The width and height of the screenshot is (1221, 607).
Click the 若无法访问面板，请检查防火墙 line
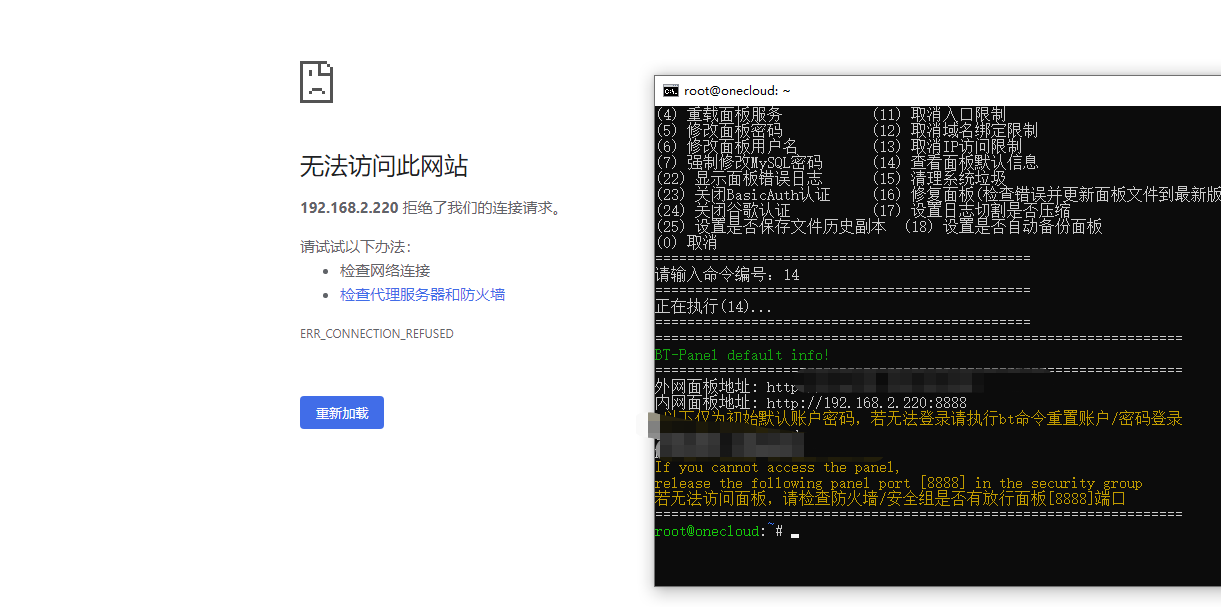890,498
